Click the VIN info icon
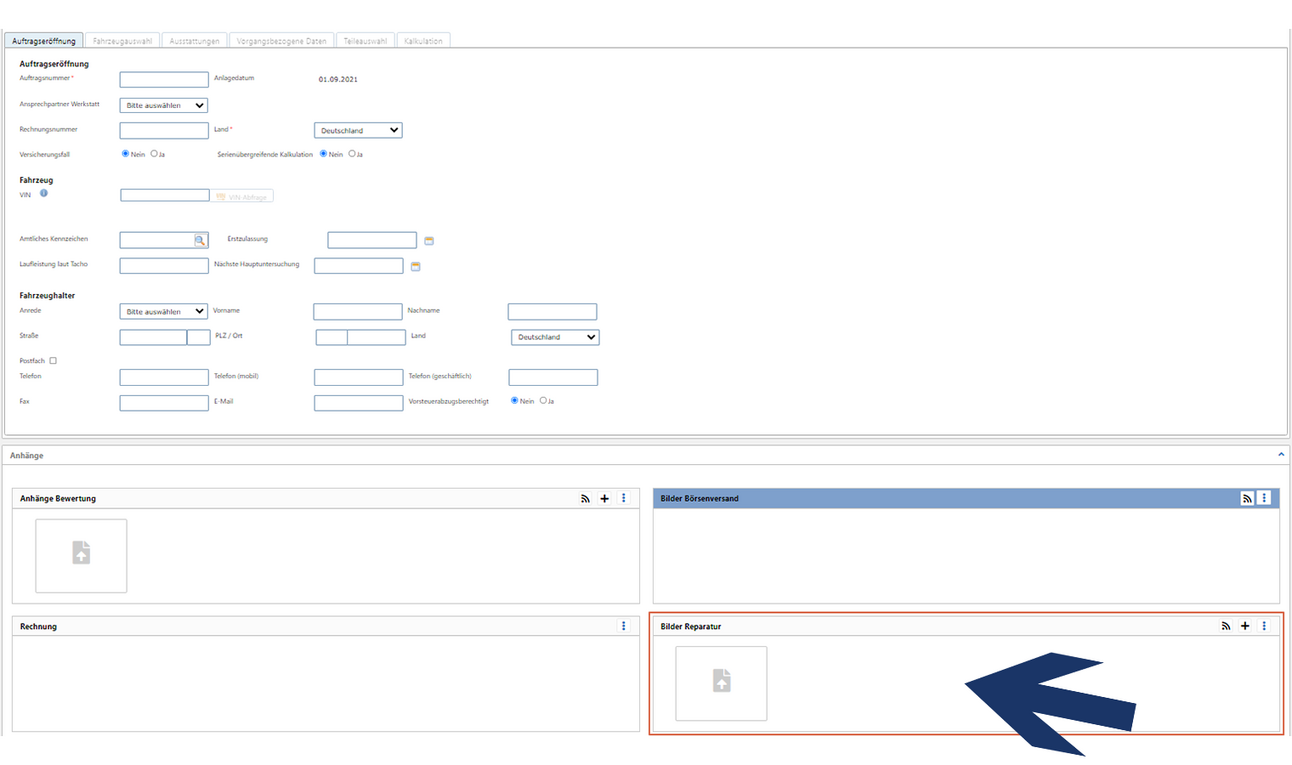Image resolution: width=1292 pixels, height=765 pixels. click(44, 193)
